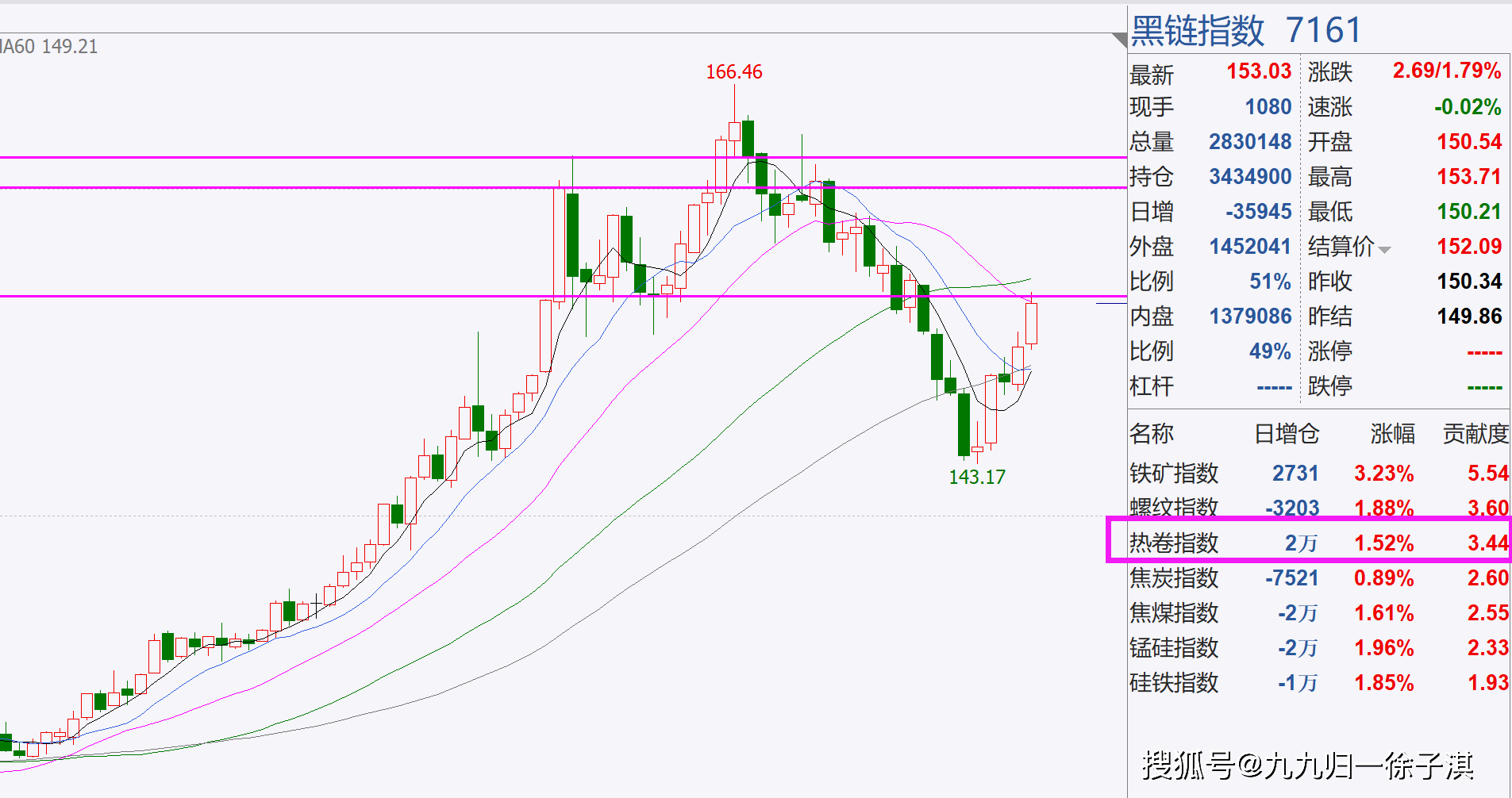Select the 锰硅指数 row
Image resolution: width=1512 pixels, height=798 pixels.
click(1319, 648)
